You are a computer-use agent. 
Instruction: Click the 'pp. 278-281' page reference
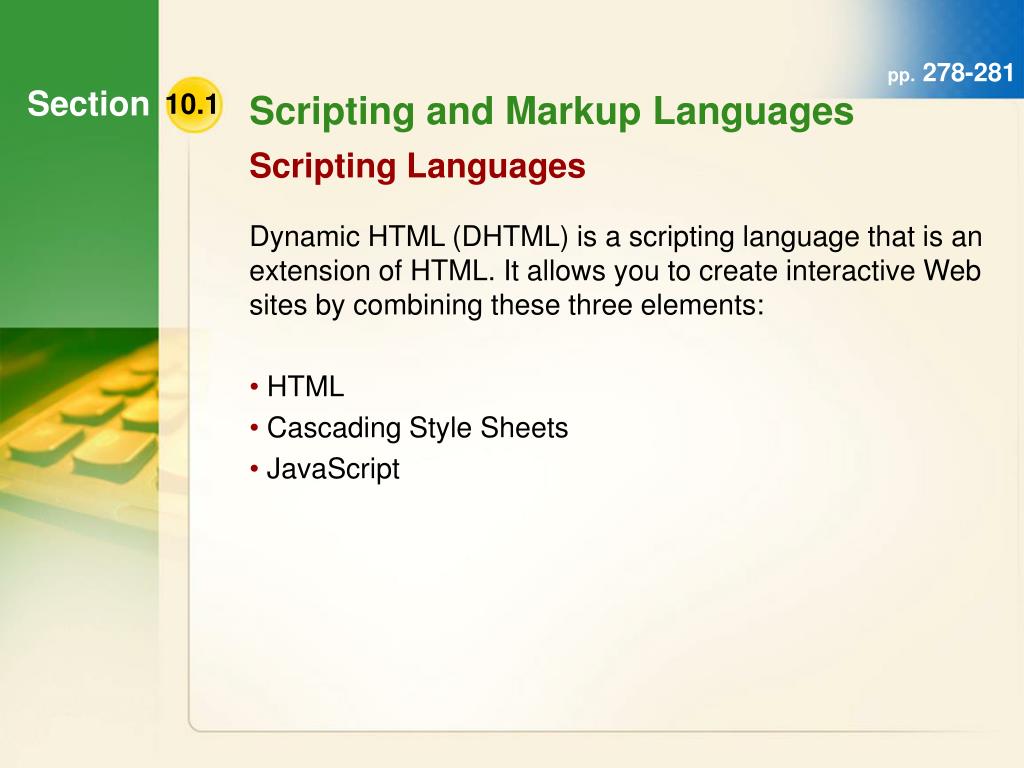click(951, 73)
